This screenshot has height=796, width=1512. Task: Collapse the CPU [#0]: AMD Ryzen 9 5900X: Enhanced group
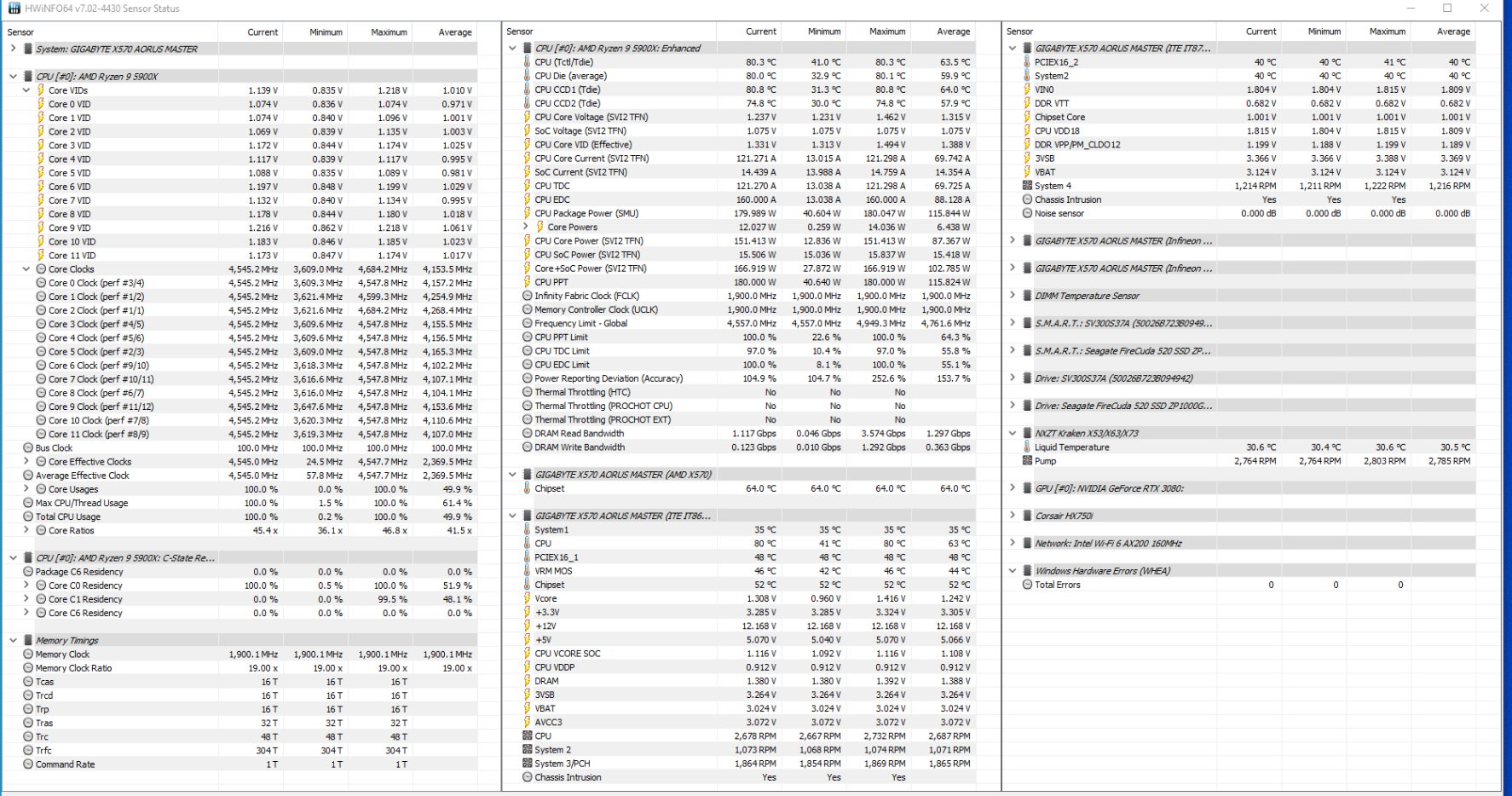tap(512, 49)
